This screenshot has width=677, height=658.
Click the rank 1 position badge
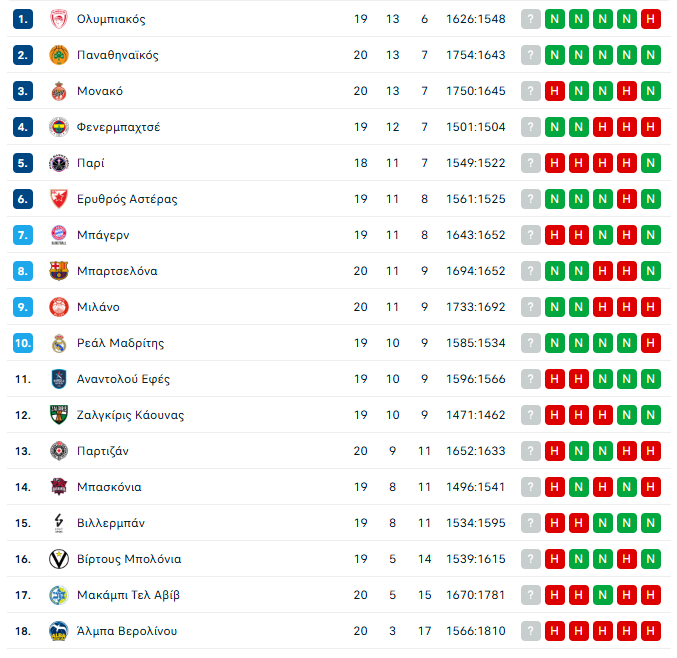(24, 19)
